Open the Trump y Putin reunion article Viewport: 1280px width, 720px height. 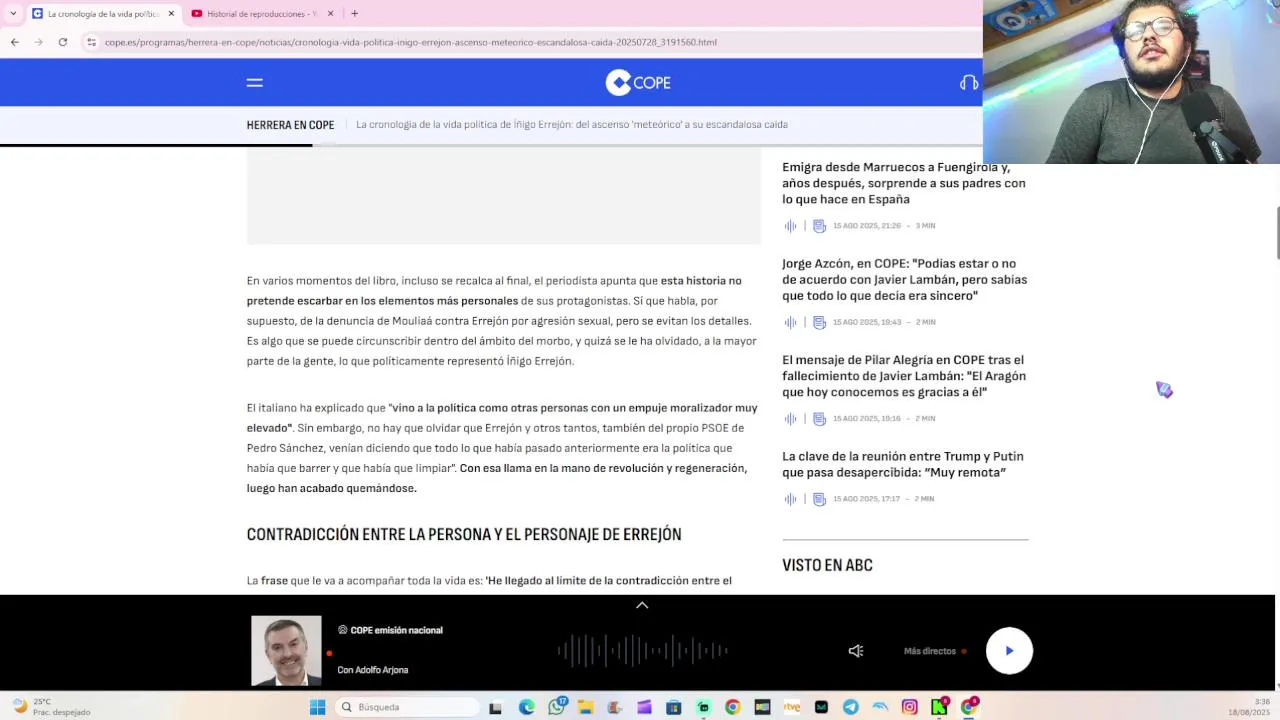click(x=902, y=464)
